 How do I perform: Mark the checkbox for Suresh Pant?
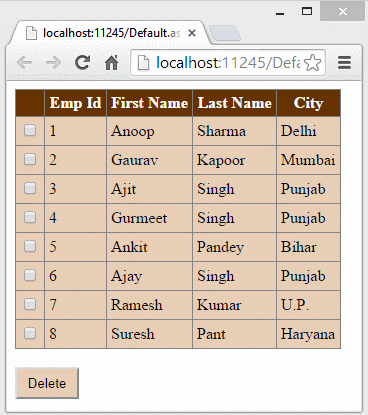30,333
